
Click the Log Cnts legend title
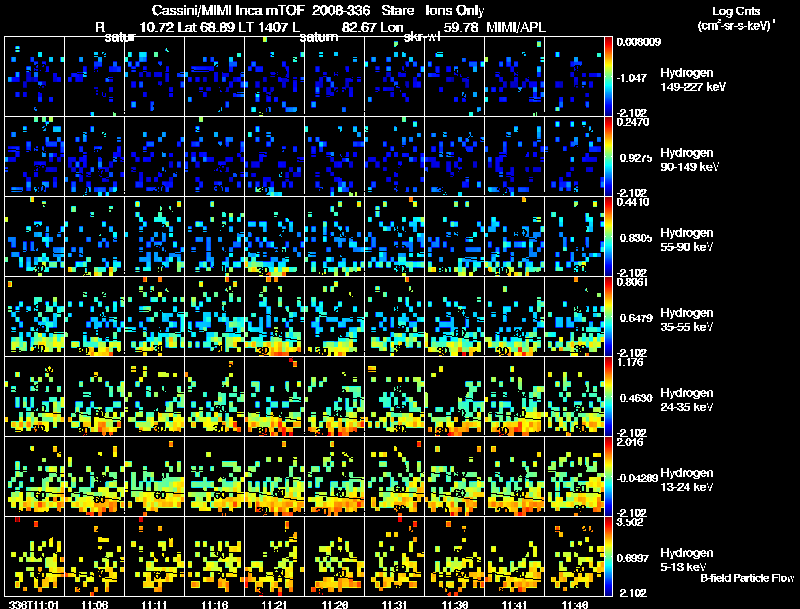[x=736, y=11]
